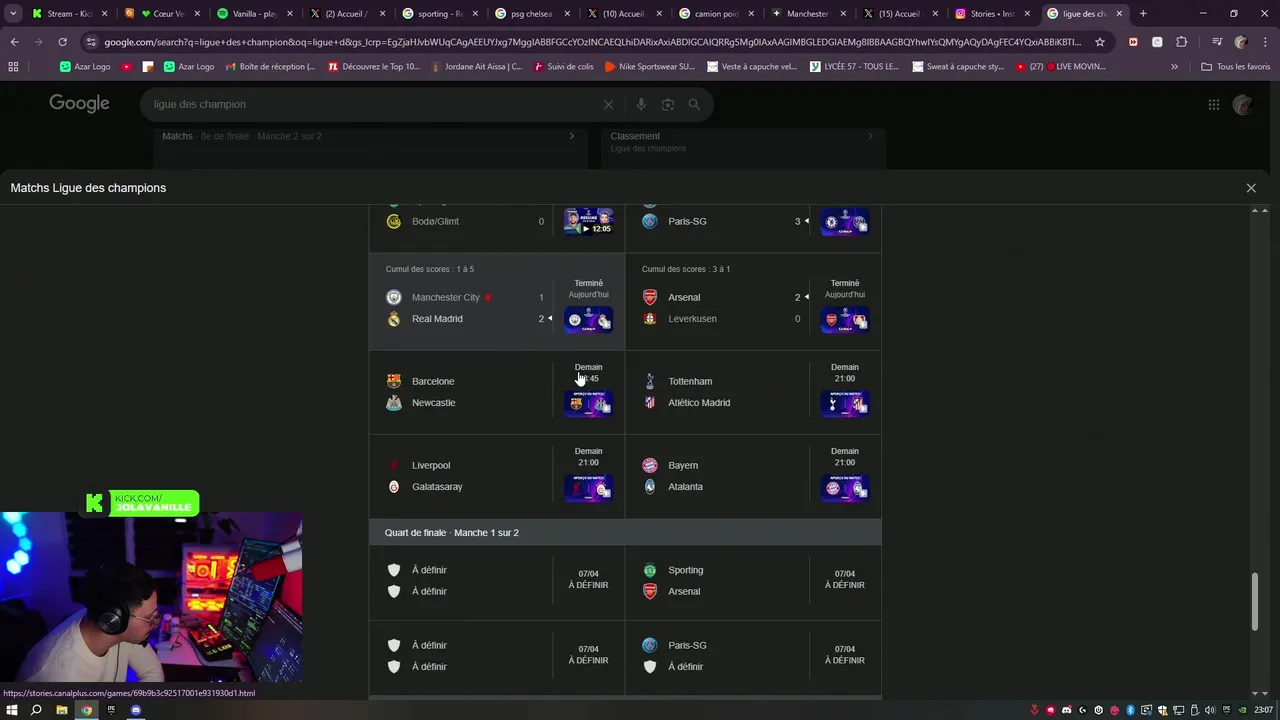This screenshot has width=1280, height=720.
Task: Open File Explorer from taskbar
Action: click(61, 710)
